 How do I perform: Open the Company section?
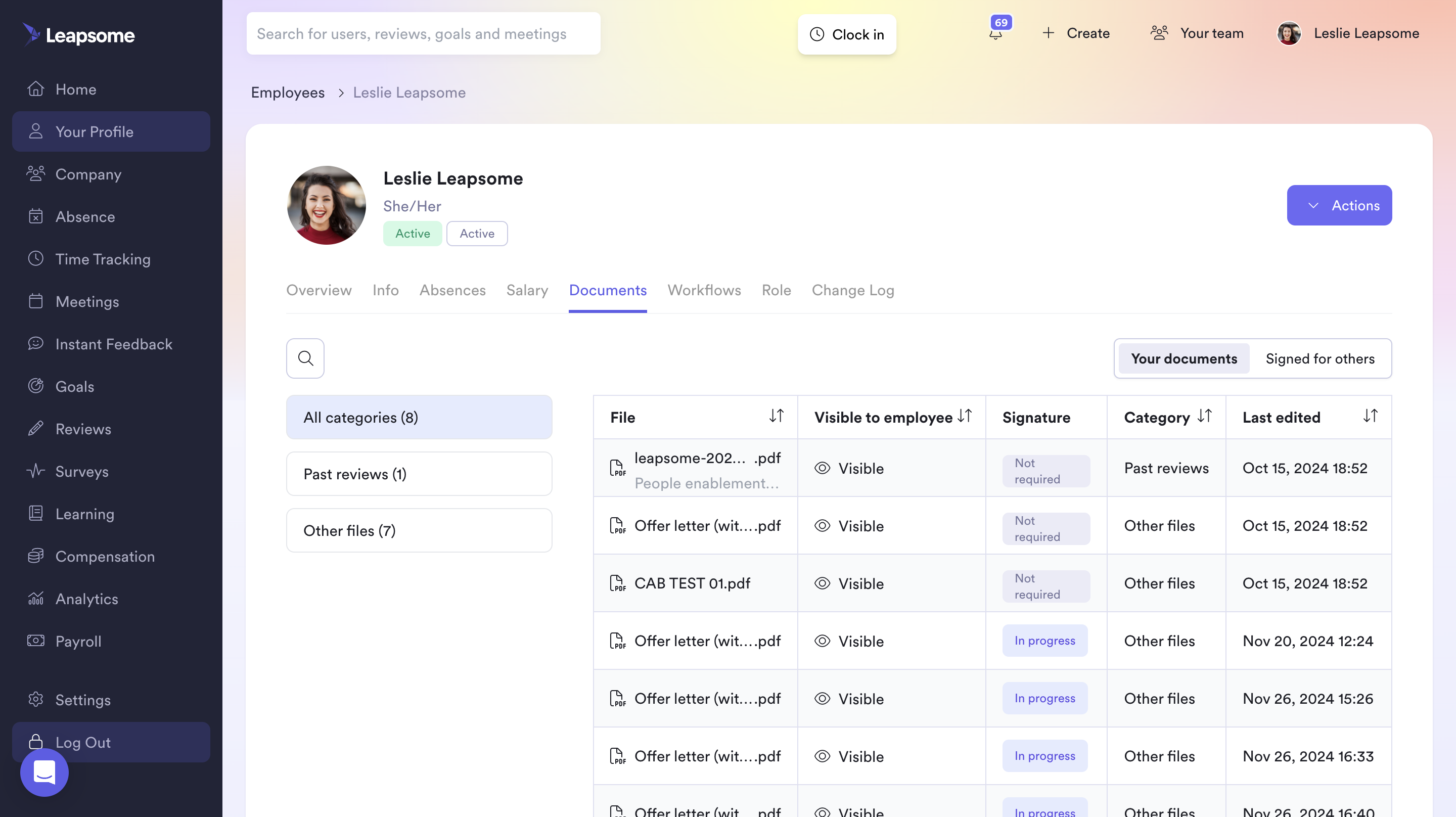(x=111, y=174)
